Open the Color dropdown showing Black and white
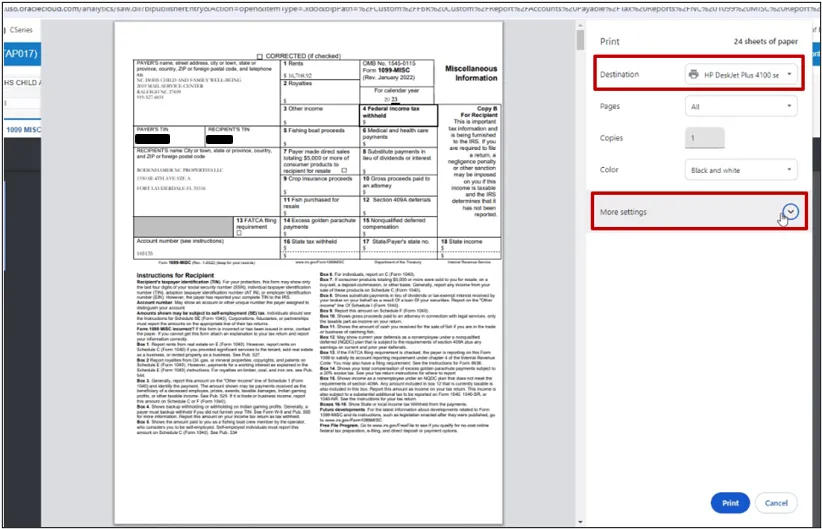This screenshot has width=822, height=529. tap(741, 170)
